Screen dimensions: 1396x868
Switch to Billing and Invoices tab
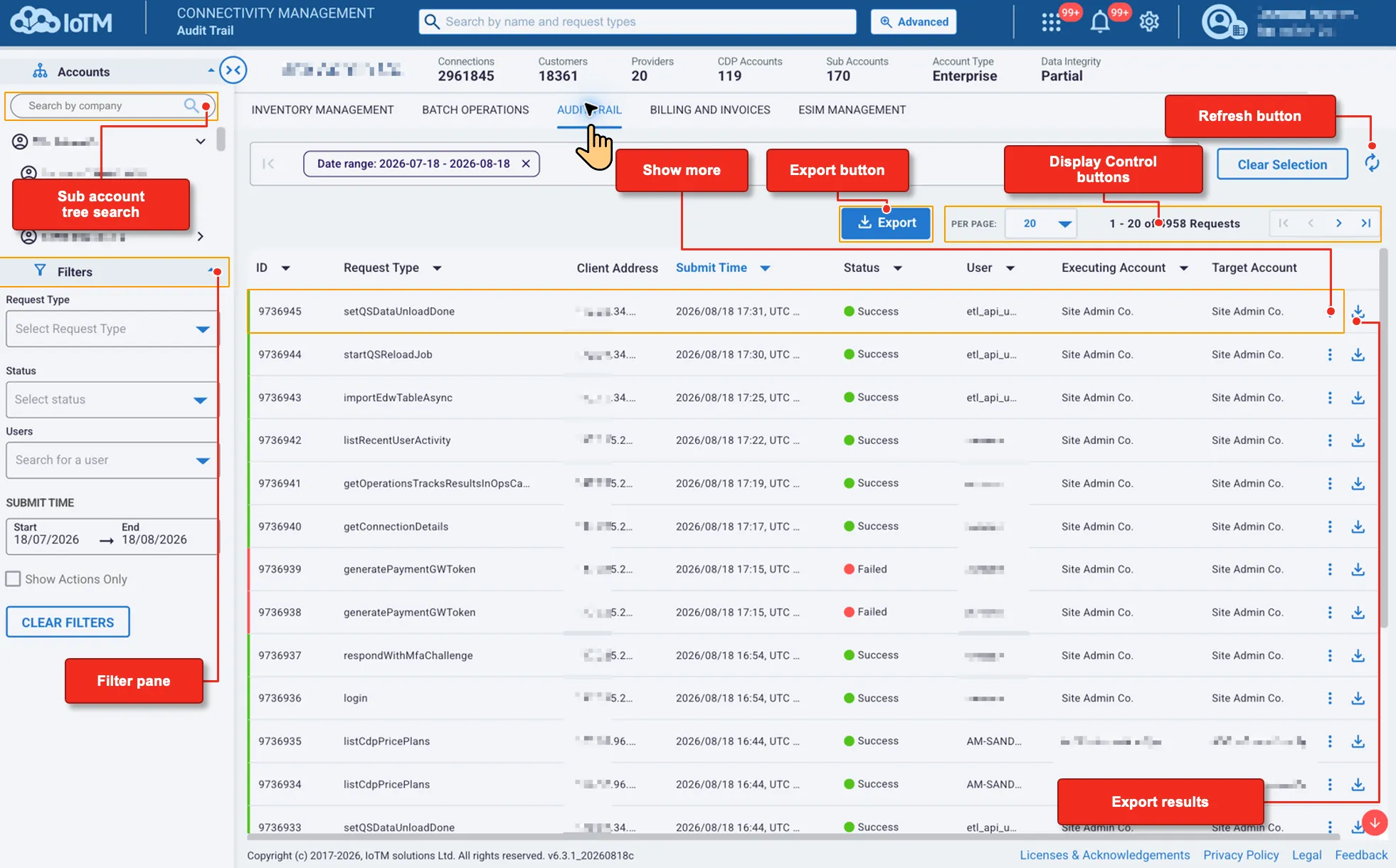click(710, 110)
